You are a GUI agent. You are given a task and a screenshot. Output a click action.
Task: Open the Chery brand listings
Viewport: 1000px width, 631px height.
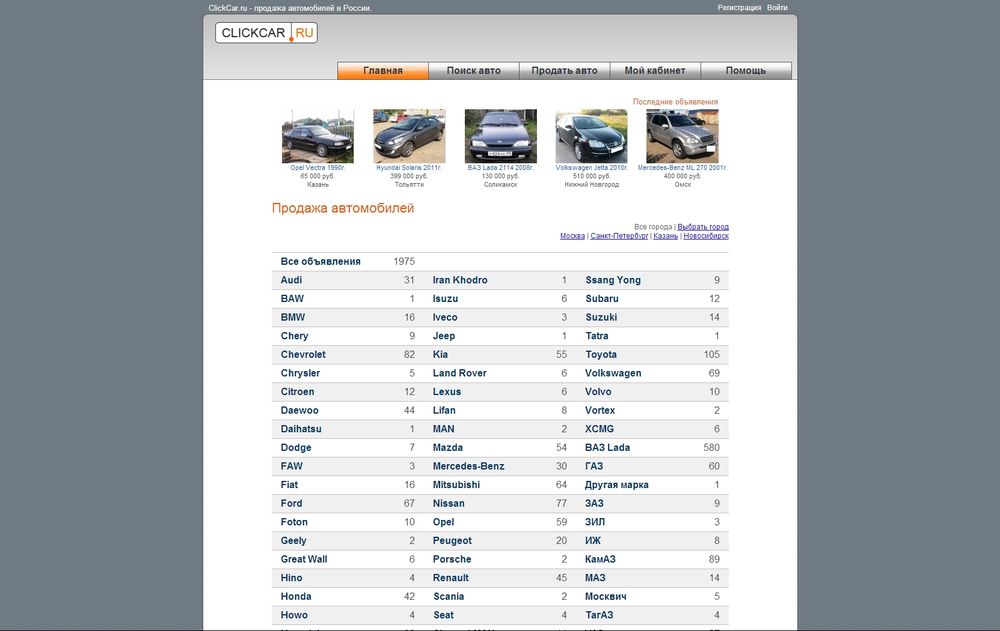click(x=294, y=336)
